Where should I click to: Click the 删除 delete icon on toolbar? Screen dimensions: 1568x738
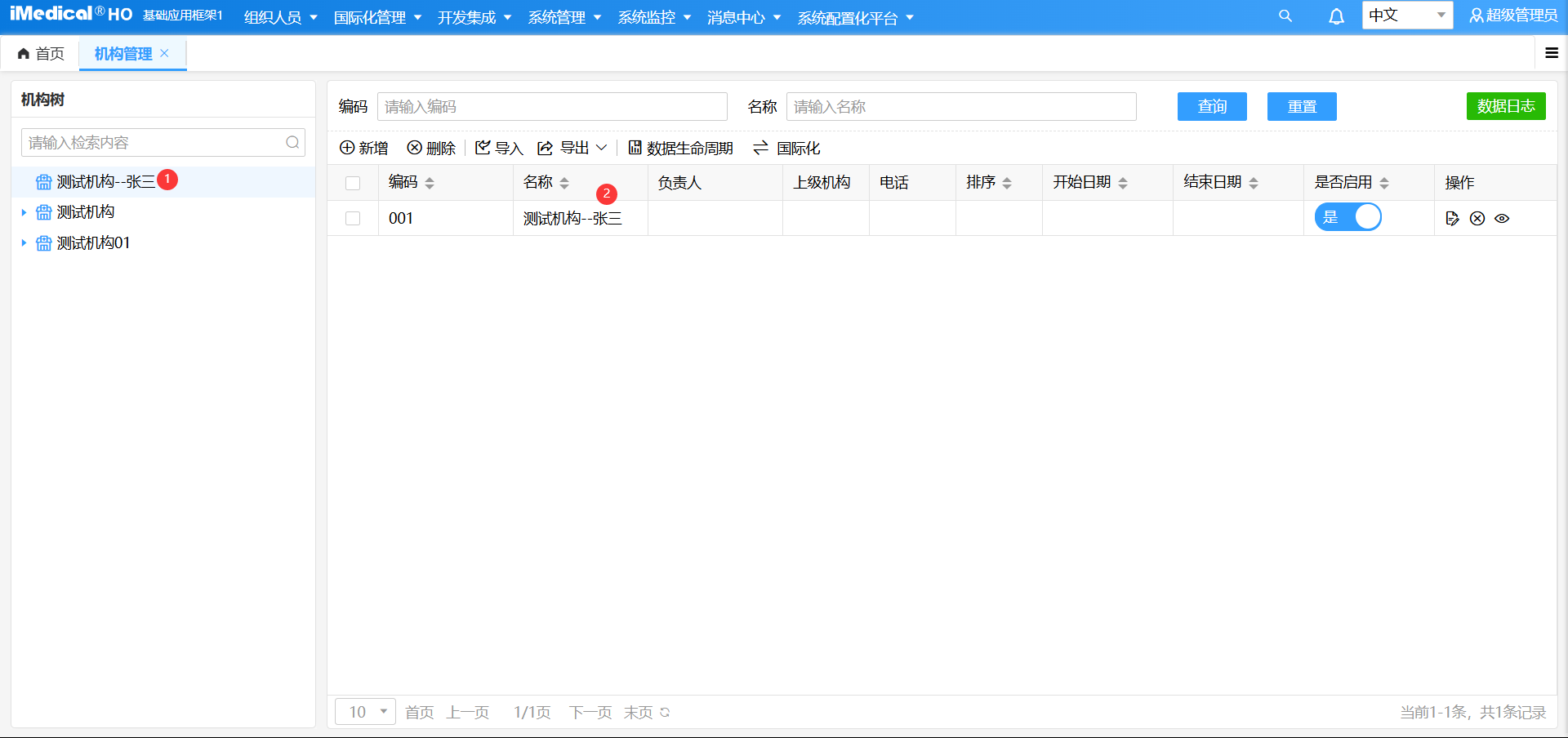[x=414, y=148]
